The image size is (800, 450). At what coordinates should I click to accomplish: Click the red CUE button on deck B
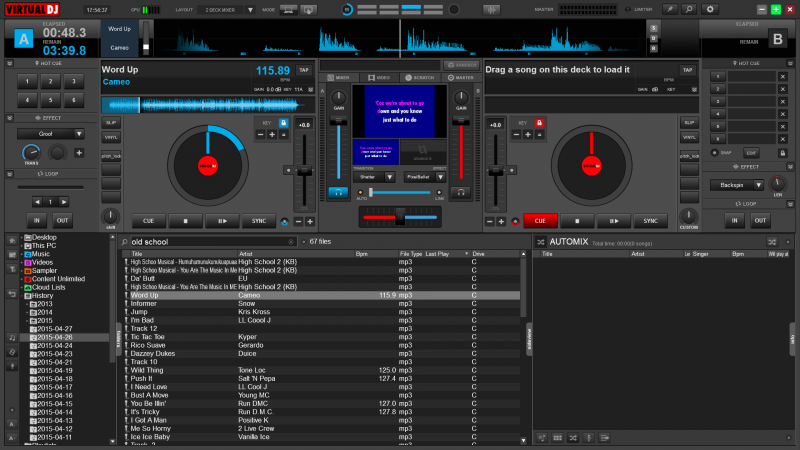click(540, 221)
